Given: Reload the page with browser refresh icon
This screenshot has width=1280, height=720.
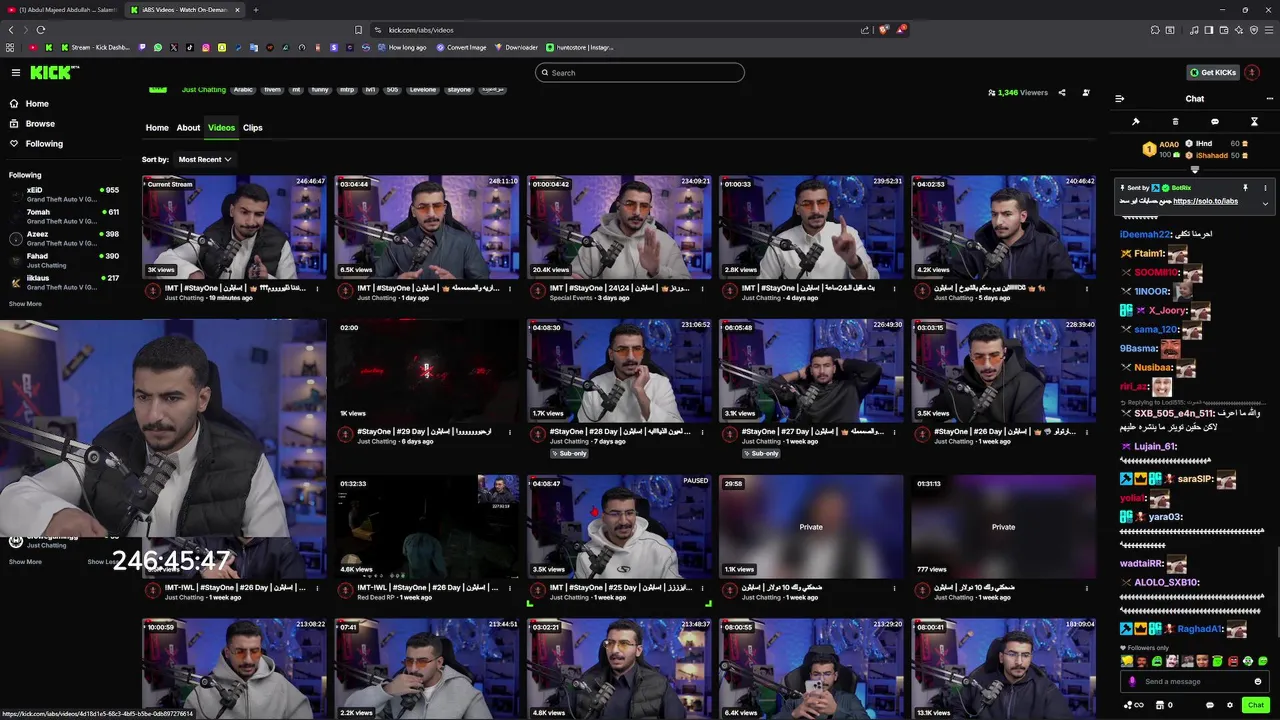Looking at the screenshot, I should pos(40,30).
